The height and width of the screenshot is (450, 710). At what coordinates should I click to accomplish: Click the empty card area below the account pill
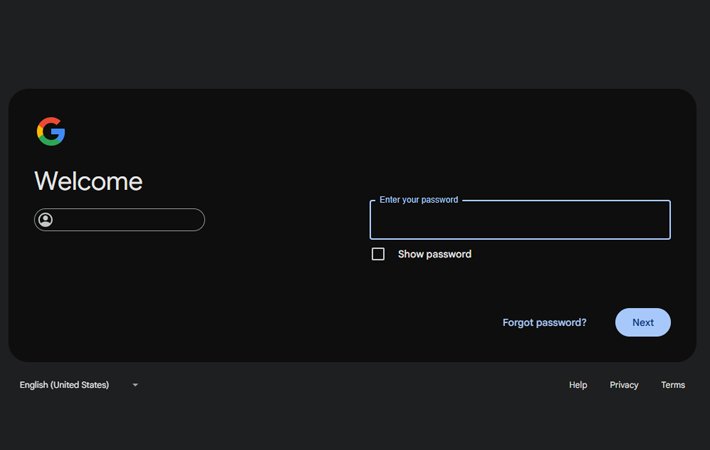click(x=150, y=300)
